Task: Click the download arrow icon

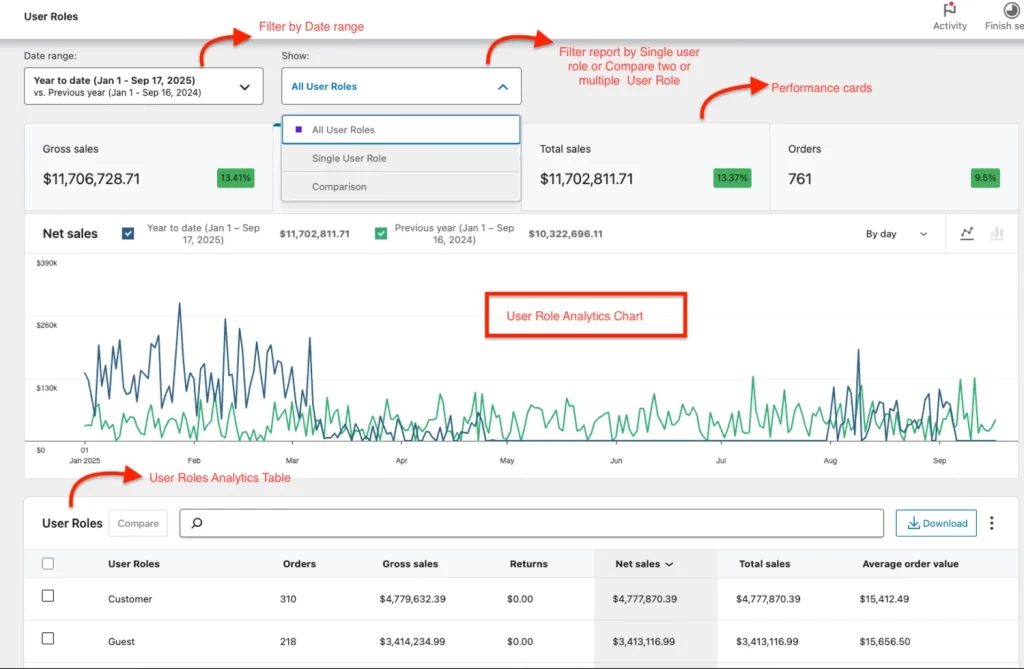Action: [x=915, y=522]
